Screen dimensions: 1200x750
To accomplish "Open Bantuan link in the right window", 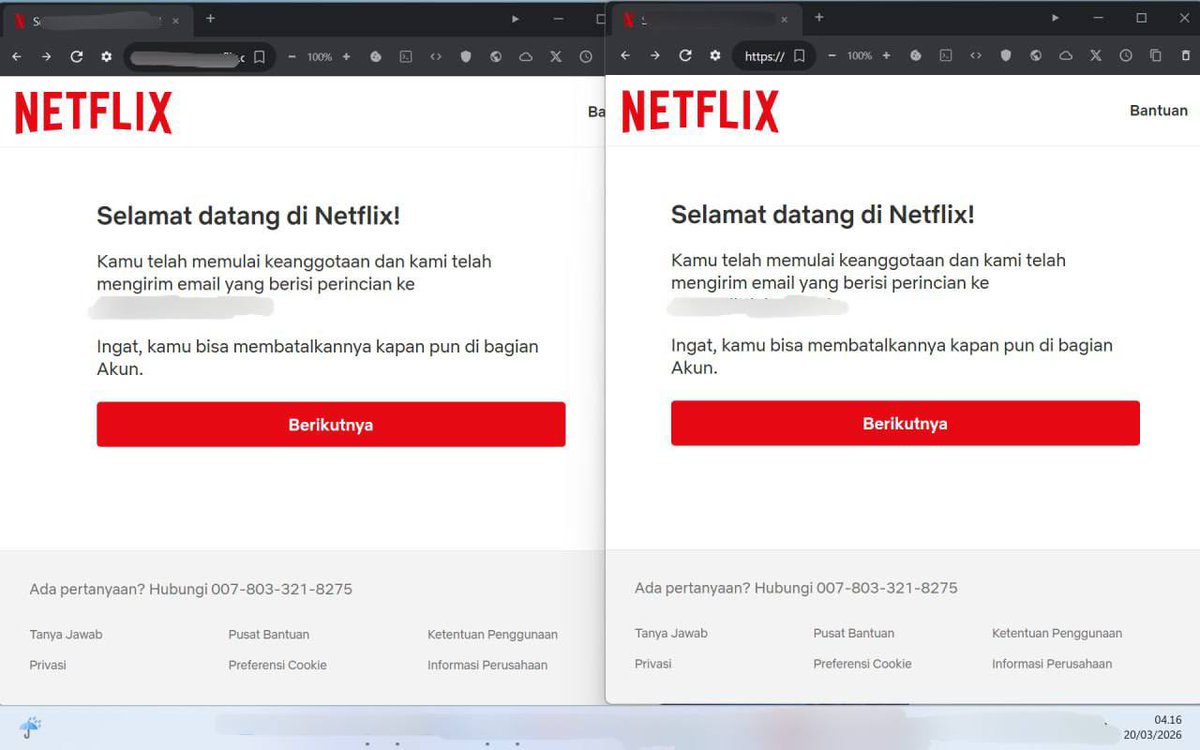I will pos(1158,110).
